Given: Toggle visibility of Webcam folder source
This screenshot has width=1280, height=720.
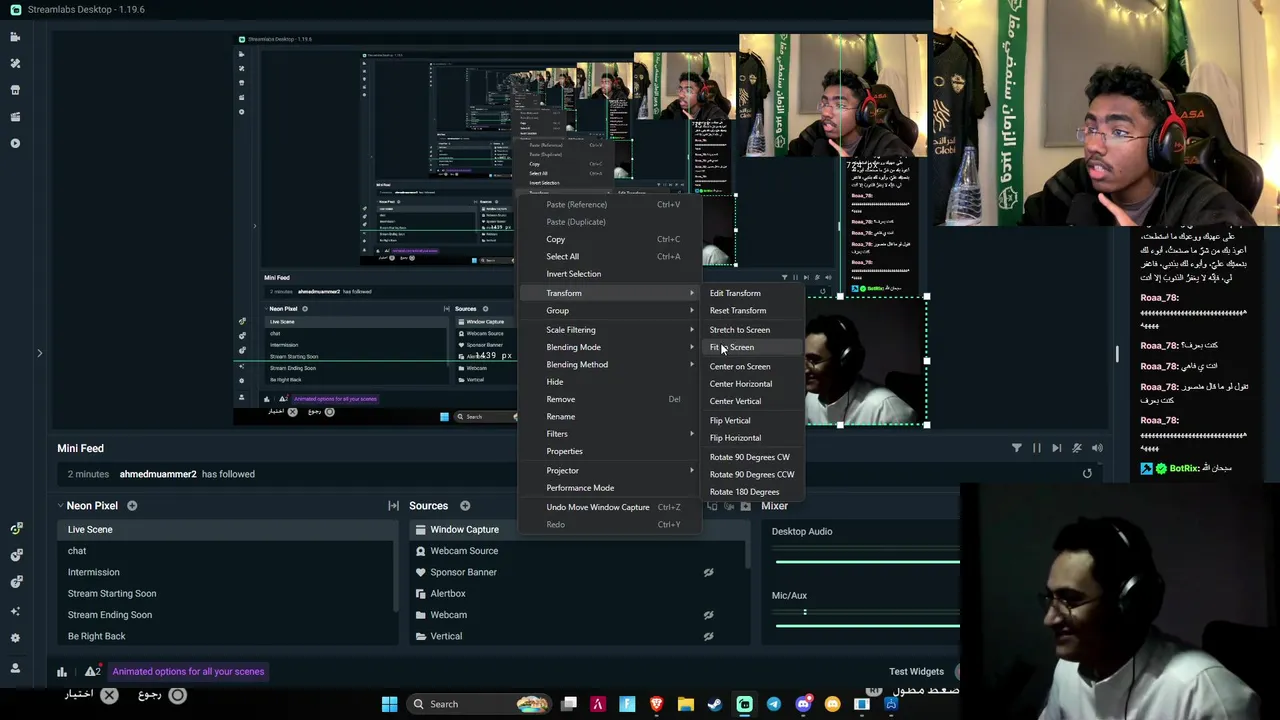Looking at the screenshot, I should pos(708,615).
